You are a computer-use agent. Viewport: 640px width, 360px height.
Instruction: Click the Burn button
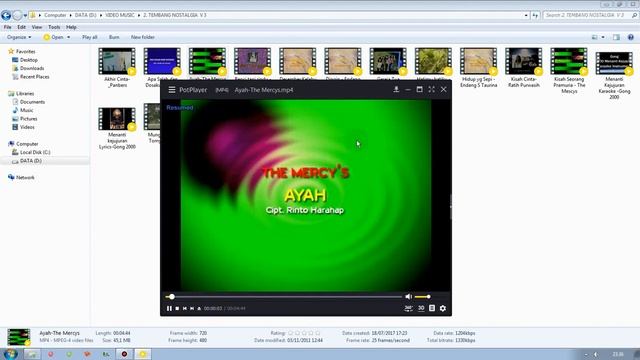pos(114,37)
